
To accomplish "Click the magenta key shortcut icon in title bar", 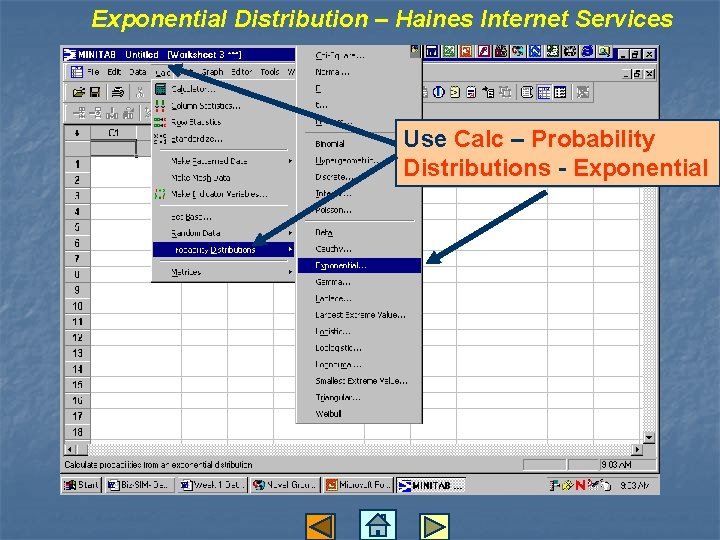I will coord(484,52).
